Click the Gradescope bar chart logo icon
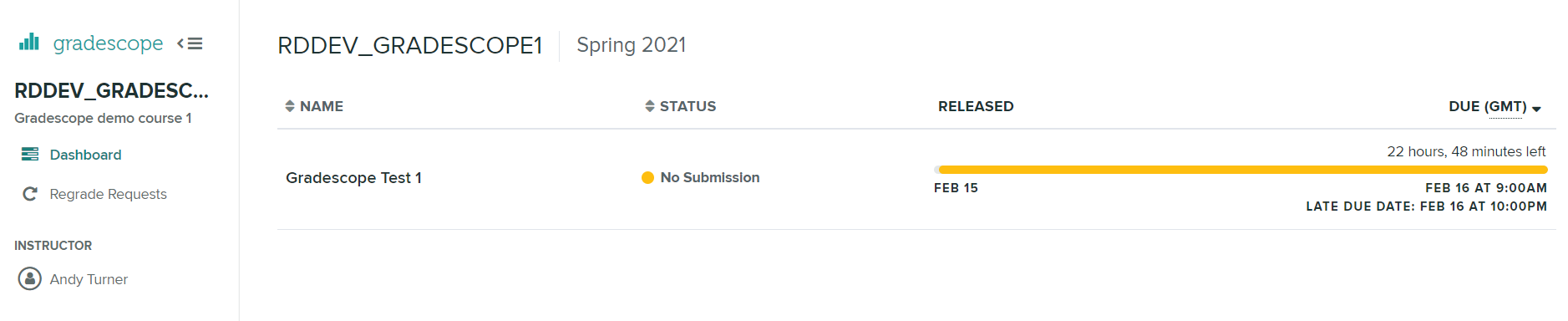The image size is (1568, 321). (x=29, y=42)
